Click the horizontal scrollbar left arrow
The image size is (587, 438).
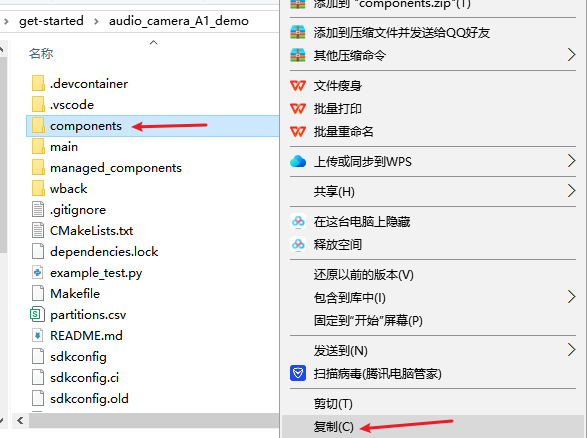click(x=20, y=420)
